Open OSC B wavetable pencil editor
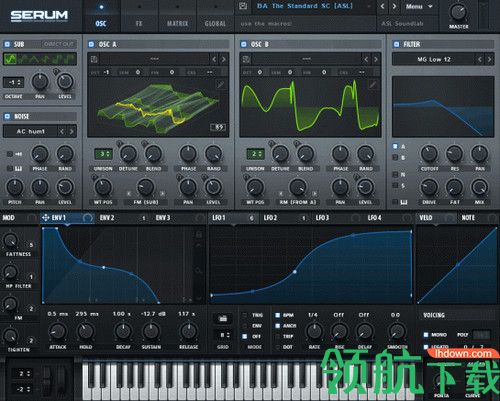 (x=372, y=85)
